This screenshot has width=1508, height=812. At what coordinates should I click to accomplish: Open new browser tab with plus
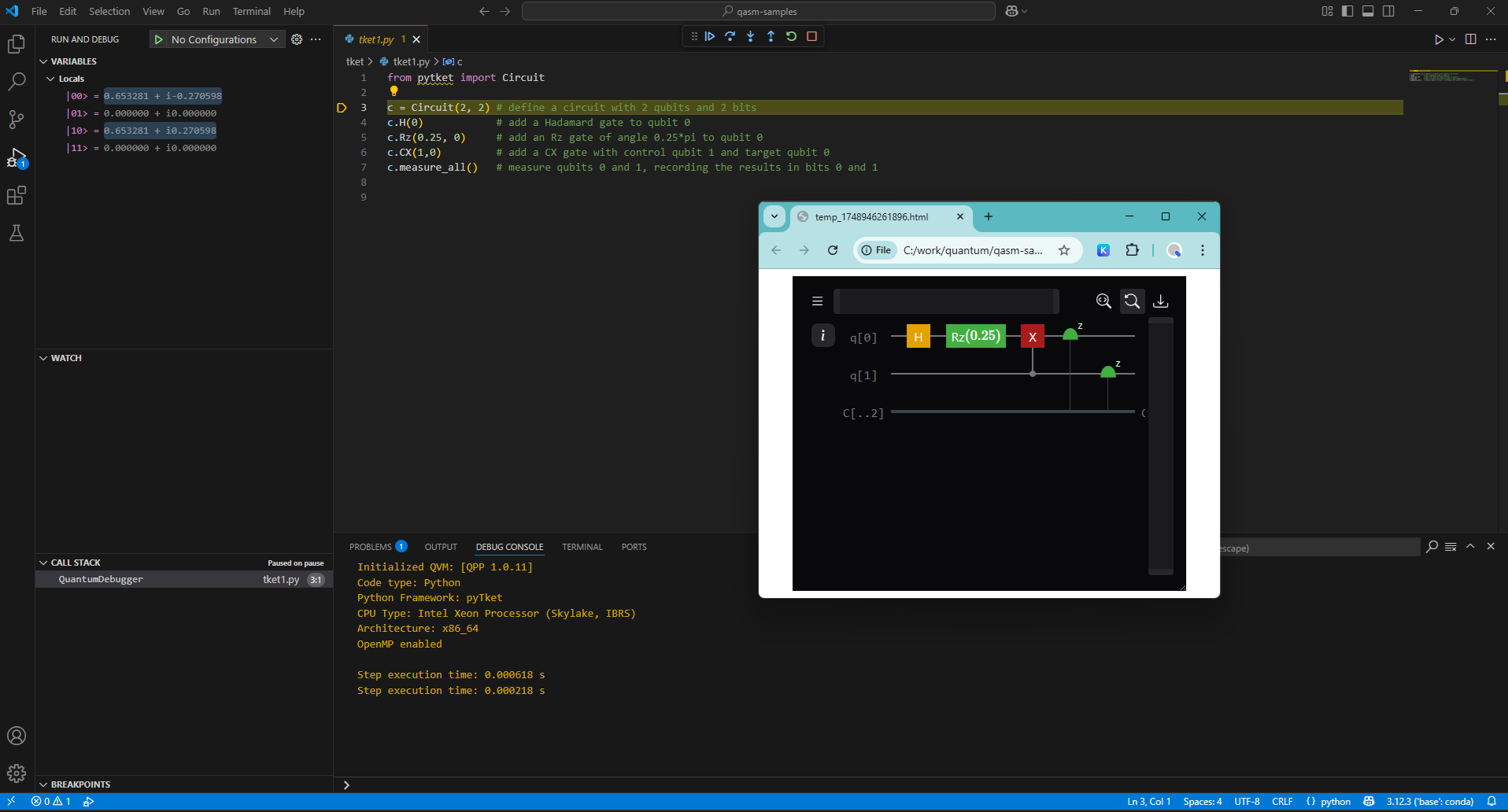[989, 216]
